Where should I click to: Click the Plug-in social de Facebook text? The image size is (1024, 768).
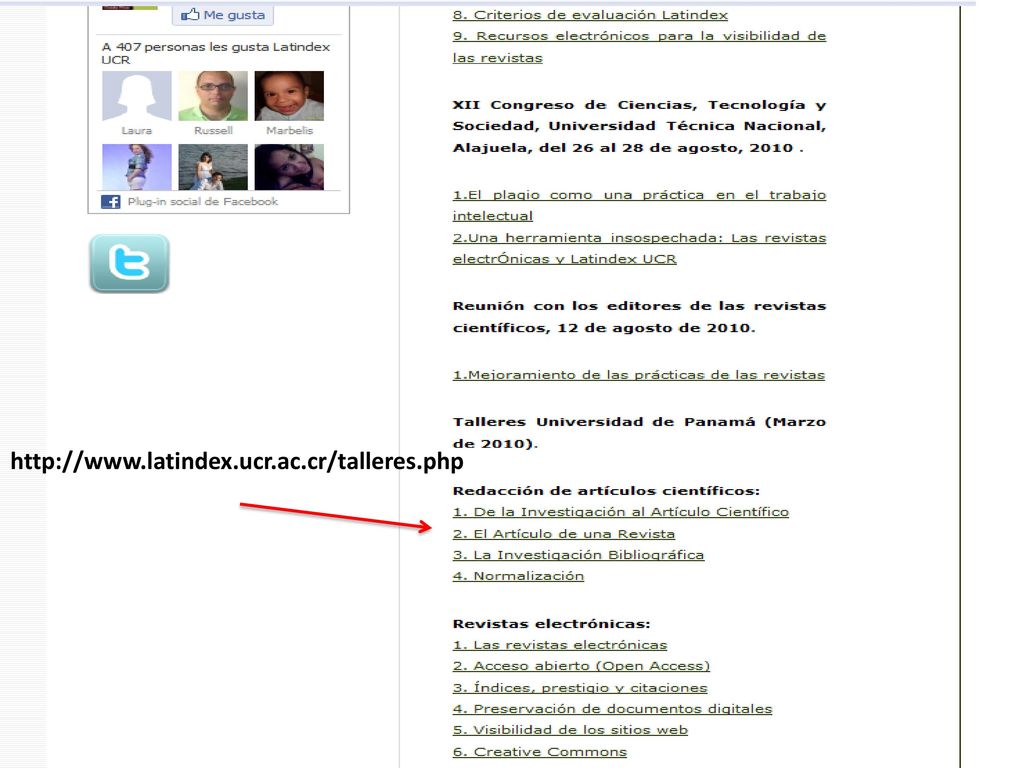click(202, 202)
